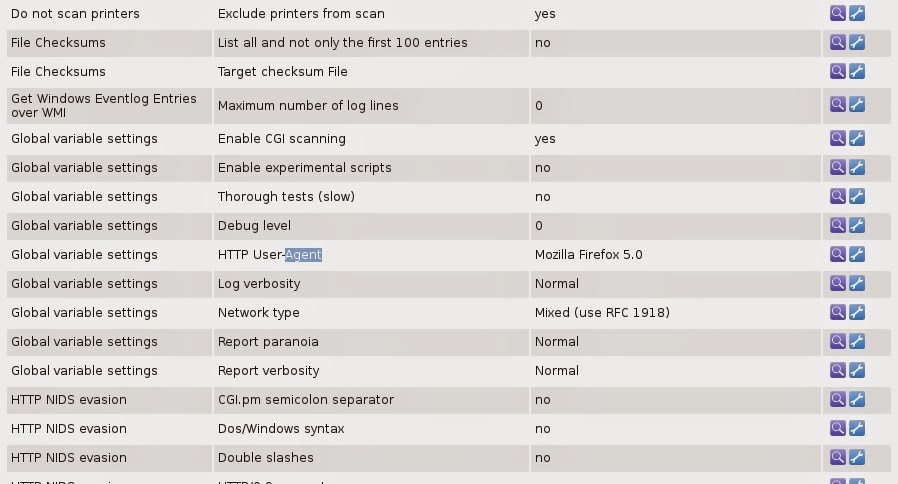
Task: View details of Enable experimental scripts
Action: click(x=838, y=168)
